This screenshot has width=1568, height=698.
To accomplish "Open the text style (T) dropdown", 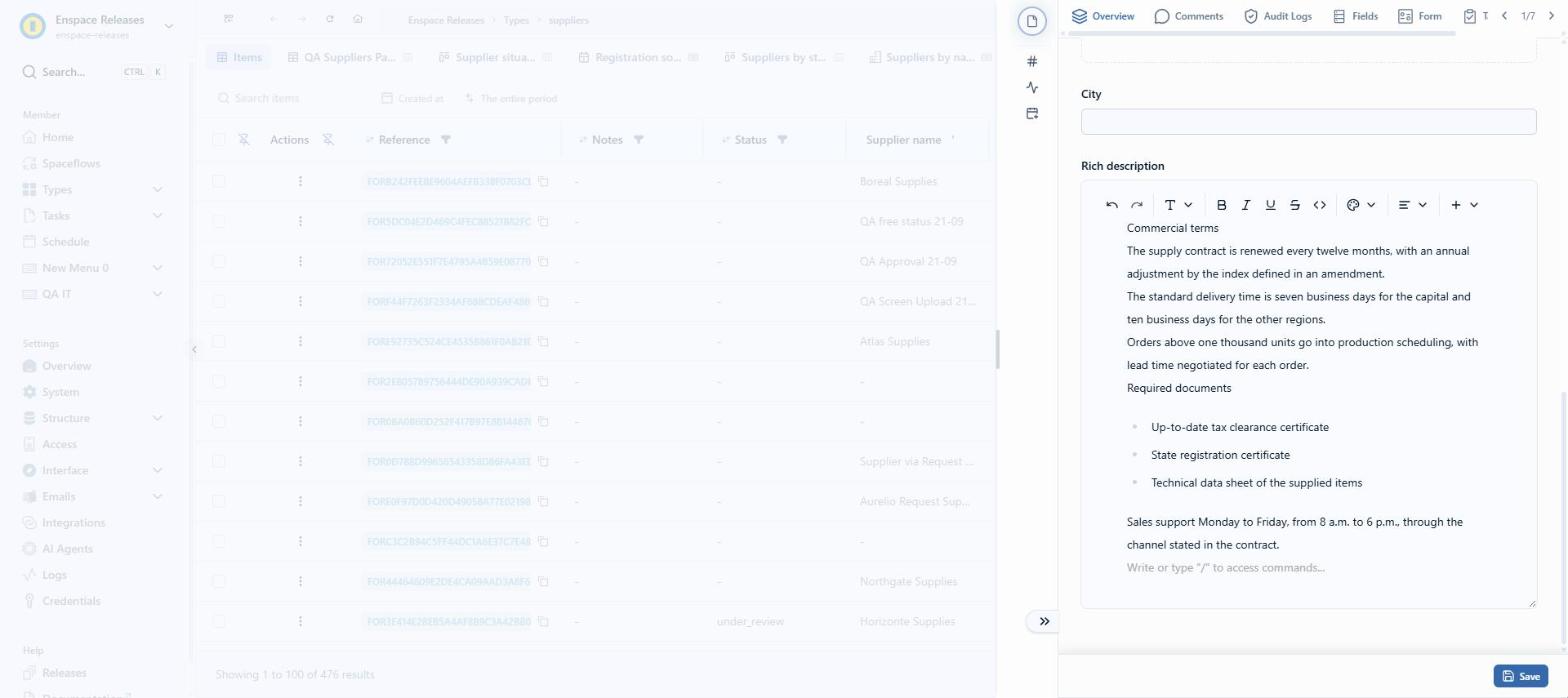I will coord(1178,205).
